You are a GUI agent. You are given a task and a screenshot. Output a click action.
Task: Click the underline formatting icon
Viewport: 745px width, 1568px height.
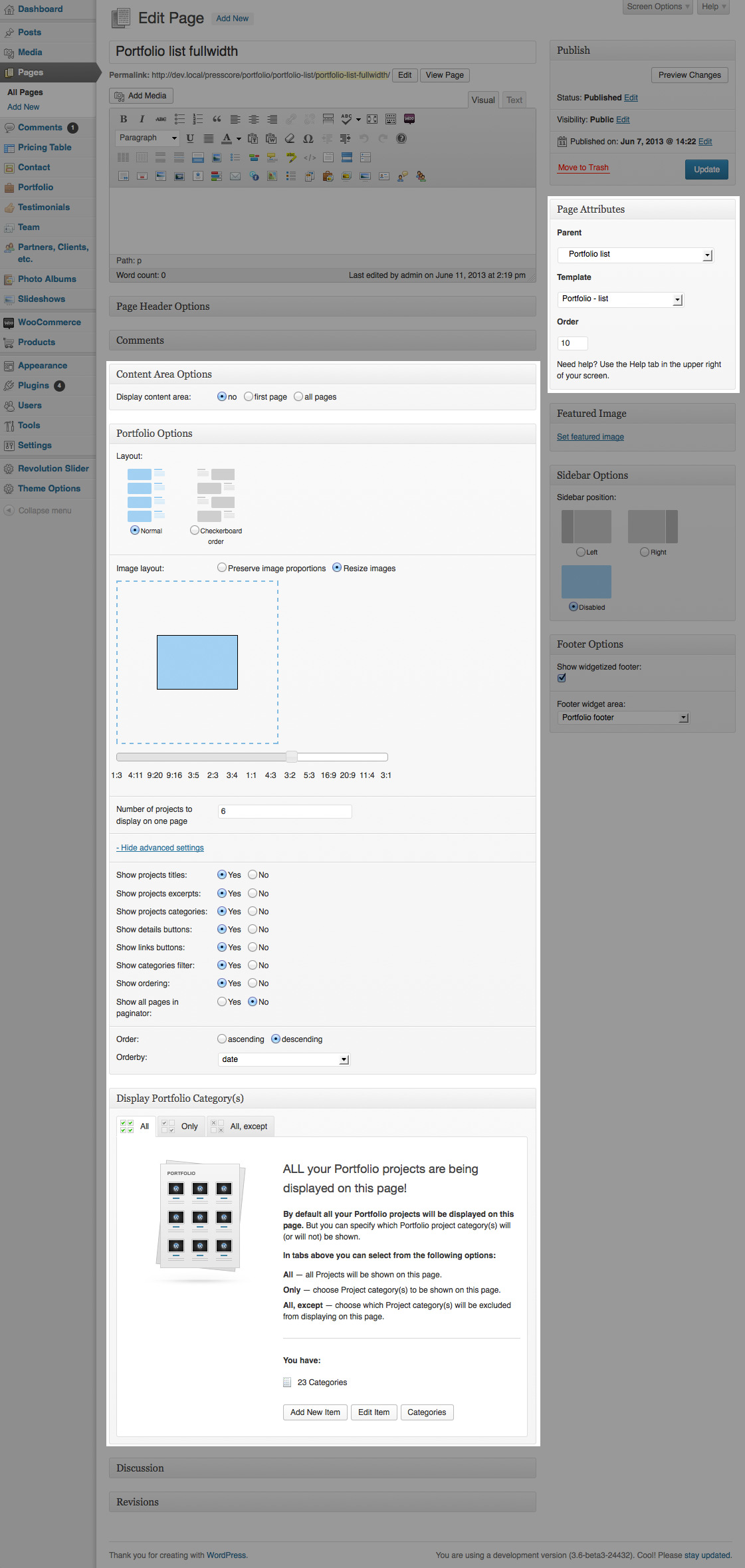coord(190,138)
